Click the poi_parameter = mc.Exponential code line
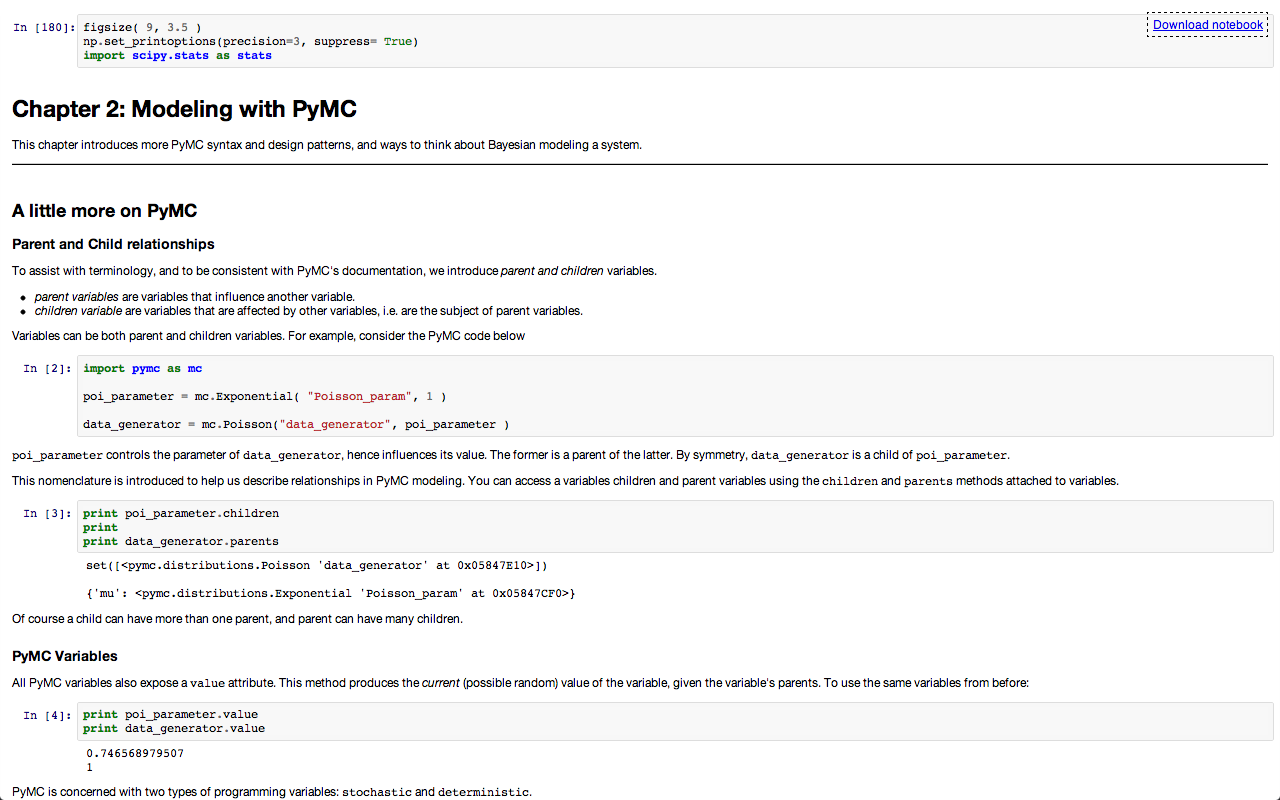Viewport: 1280px width, 800px height. (264, 397)
